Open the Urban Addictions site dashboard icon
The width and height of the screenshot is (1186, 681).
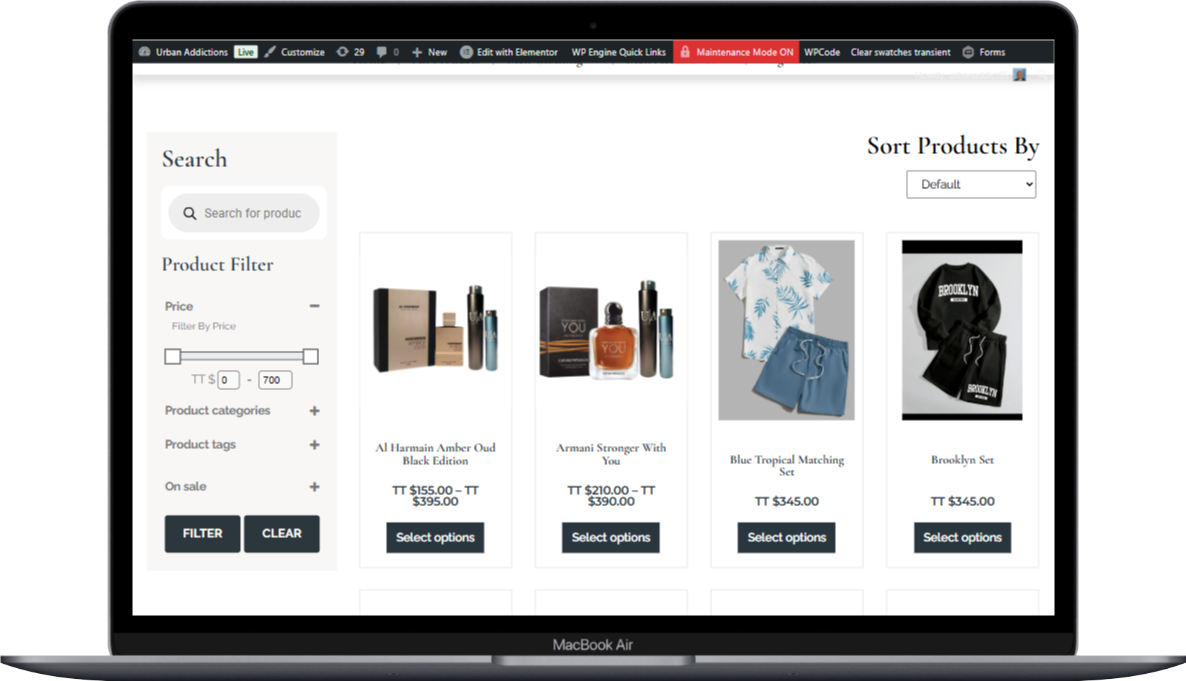[144, 52]
